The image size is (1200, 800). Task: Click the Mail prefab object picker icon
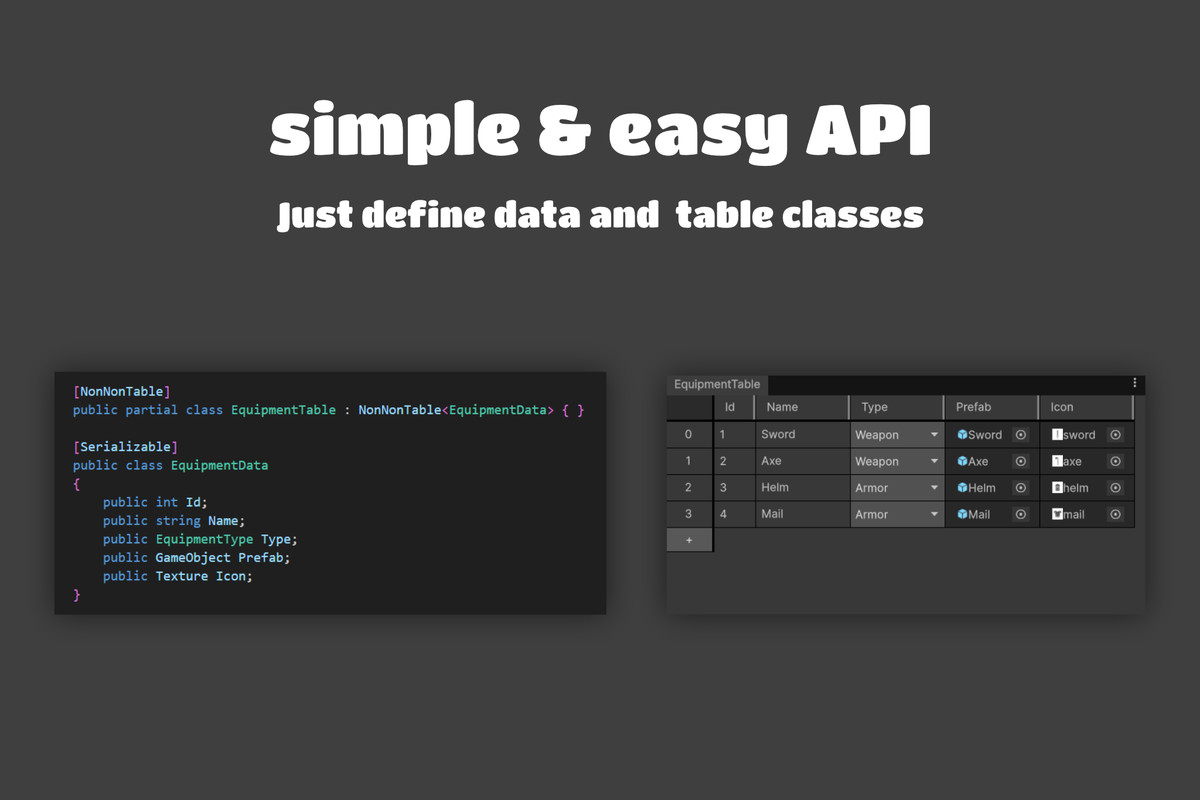point(1021,514)
